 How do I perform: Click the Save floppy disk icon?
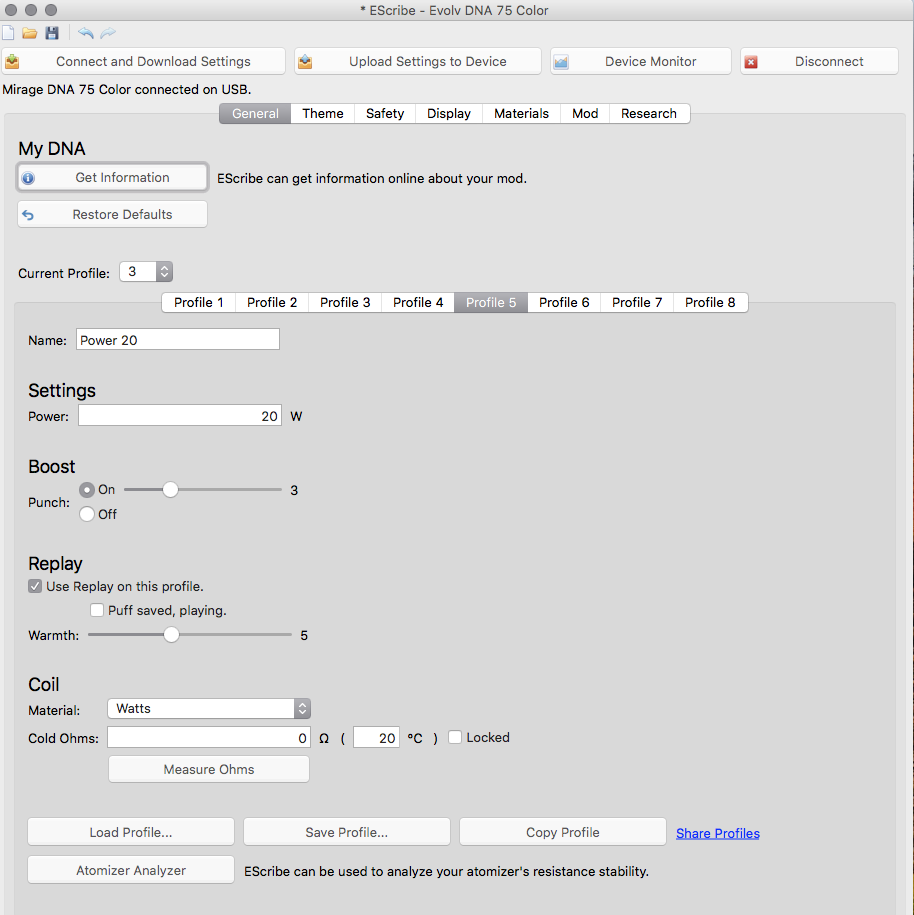[52, 33]
